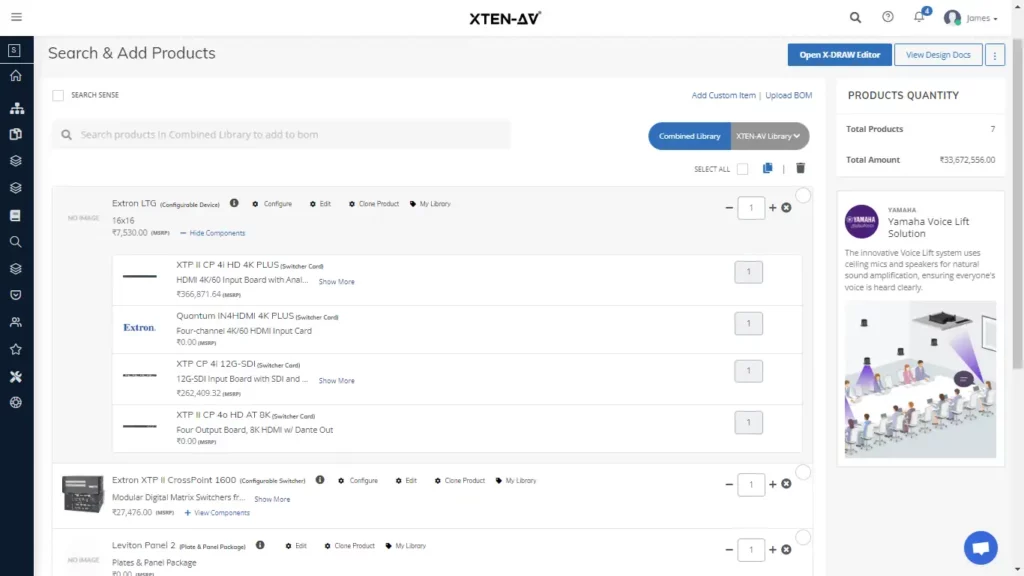
Task: Enable the Search Sense checkbox
Action: [58, 95]
